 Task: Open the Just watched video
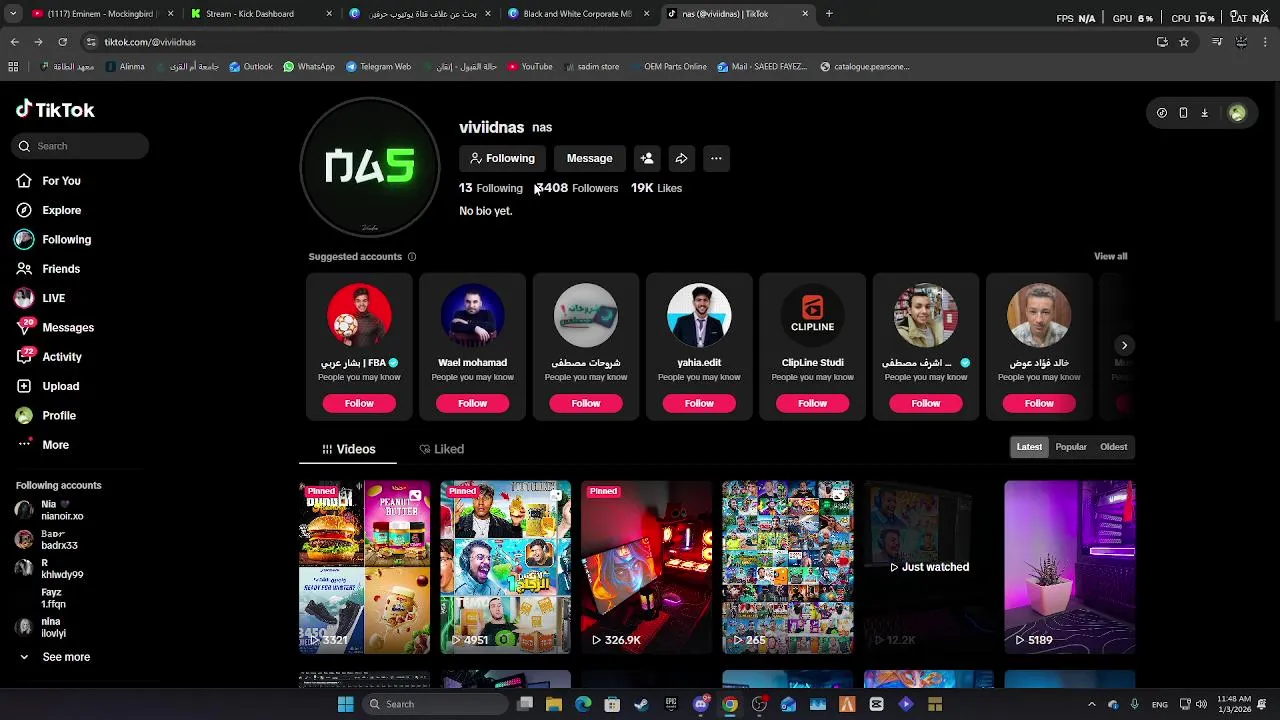coord(929,567)
